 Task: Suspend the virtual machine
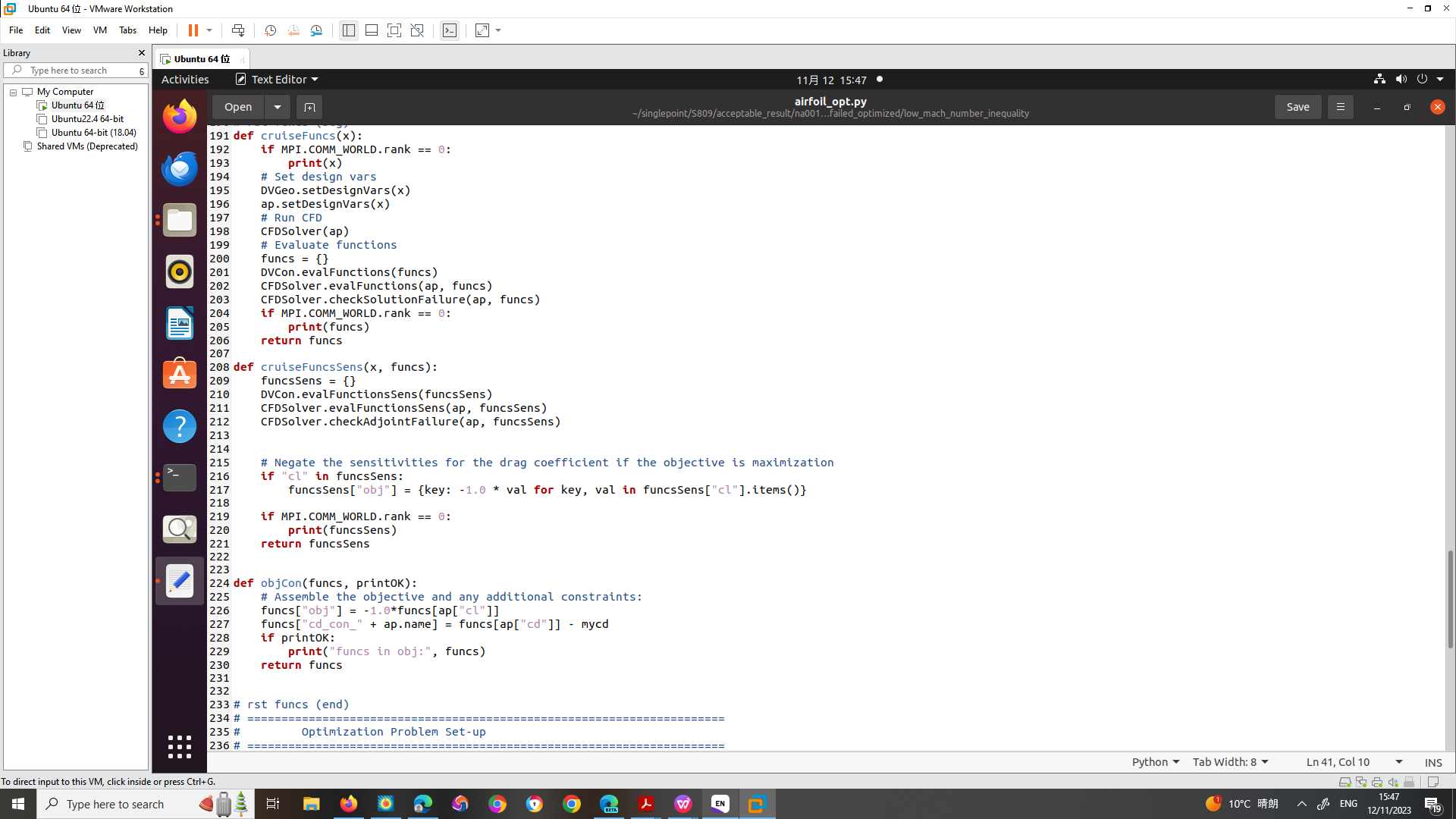(194, 30)
